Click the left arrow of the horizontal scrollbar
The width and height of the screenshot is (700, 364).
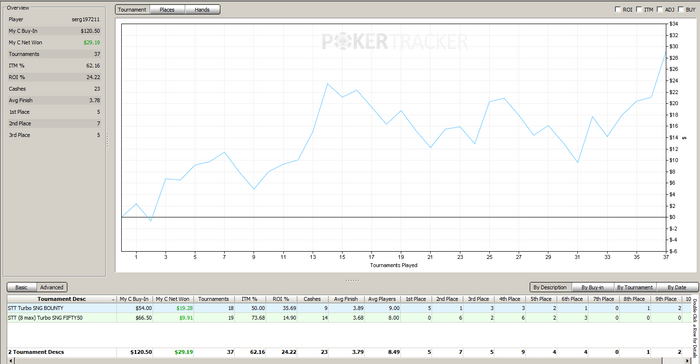[x=11, y=360]
